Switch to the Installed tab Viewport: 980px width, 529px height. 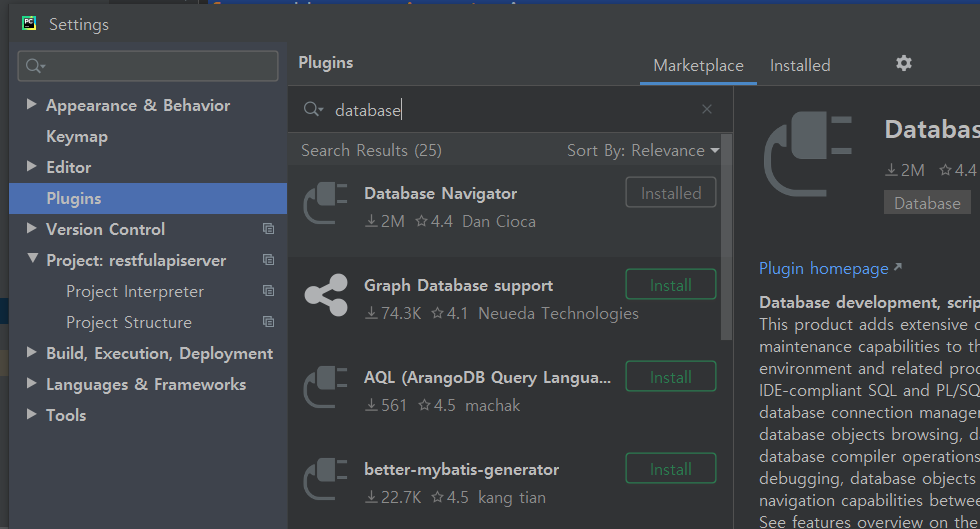click(800, 66)
